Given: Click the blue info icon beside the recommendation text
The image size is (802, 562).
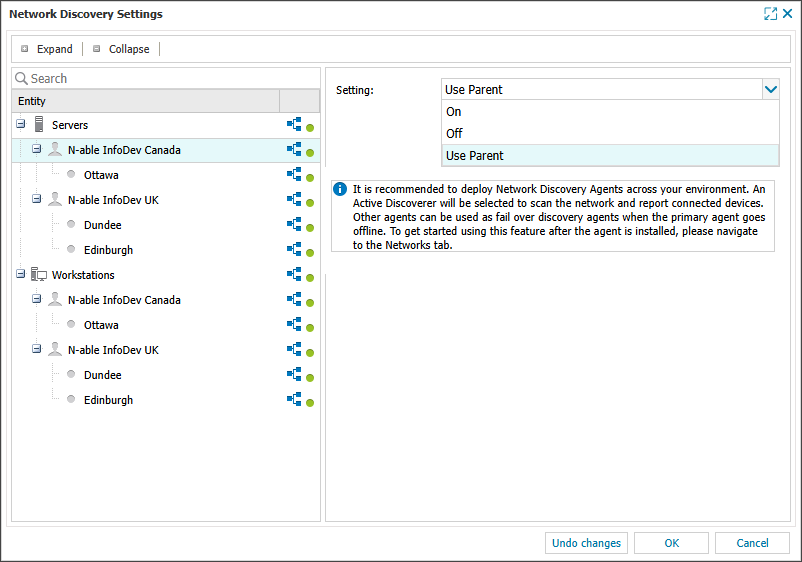Looking at the screenshot, I should click(340, 188).
